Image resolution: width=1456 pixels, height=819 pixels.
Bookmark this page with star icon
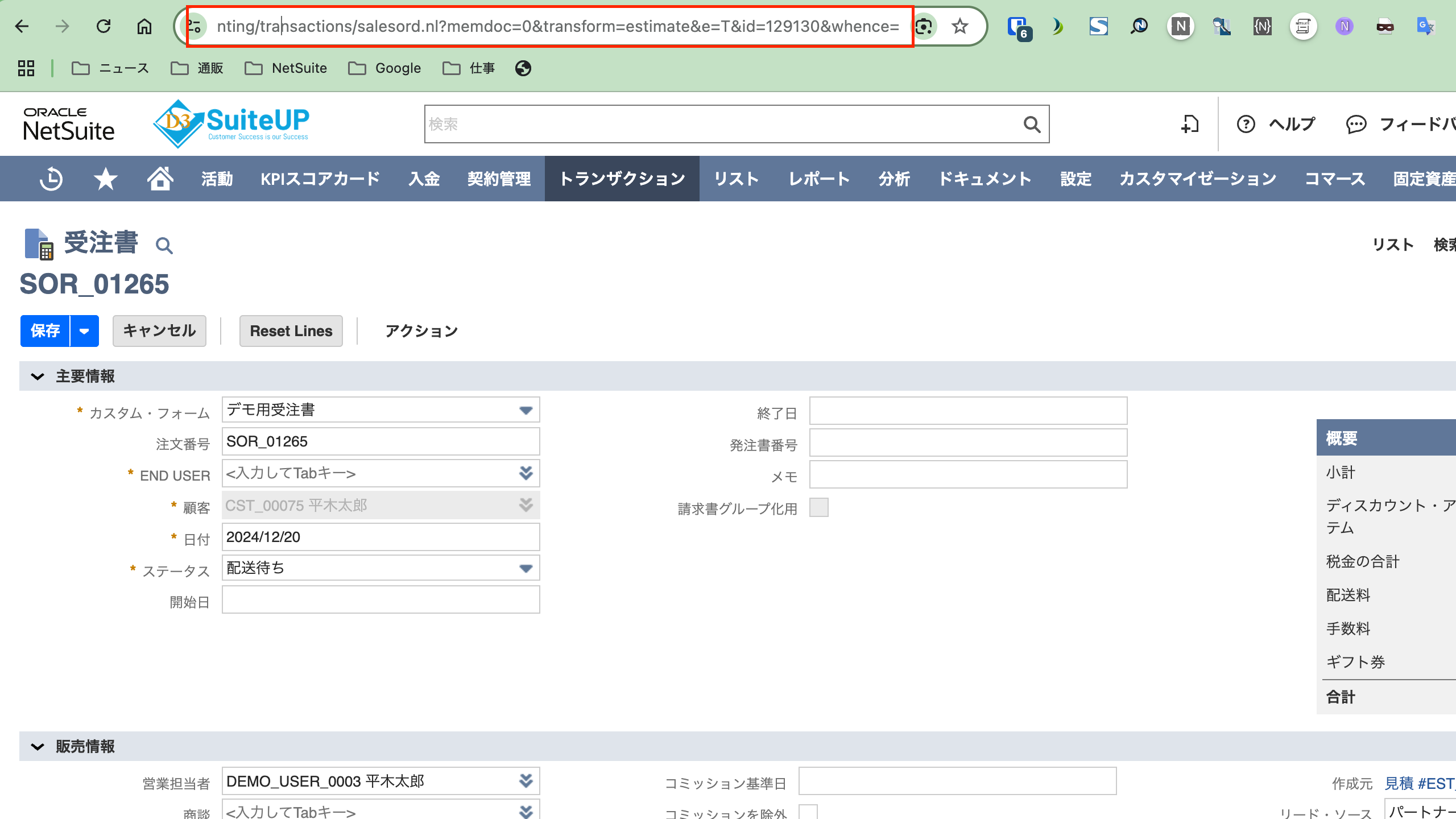click(x=960, y=26)
